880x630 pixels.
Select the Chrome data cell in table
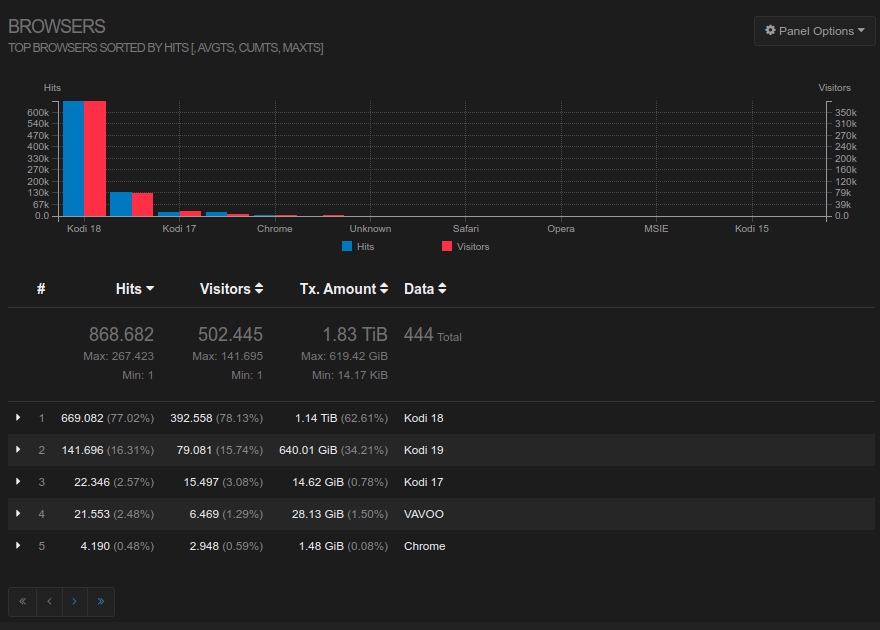coord(424,546)
